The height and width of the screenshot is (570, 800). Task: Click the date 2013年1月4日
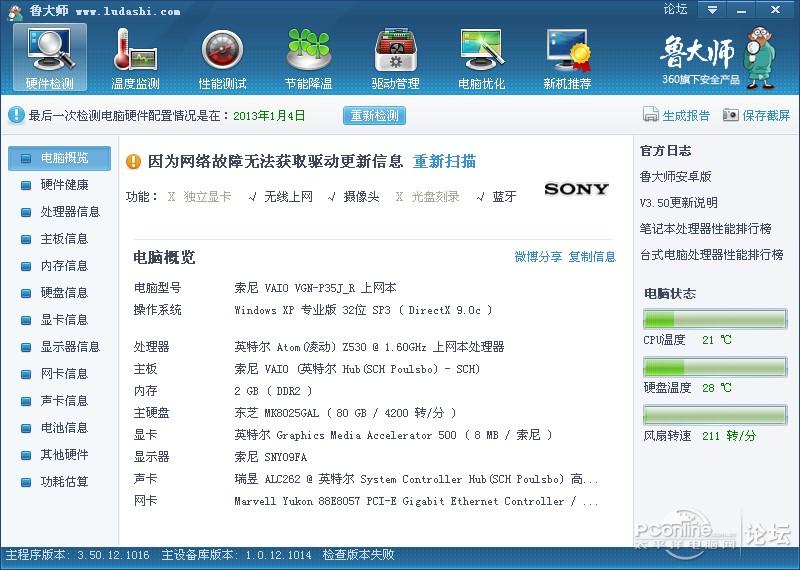pyautogui.click(x=269, y=116)
